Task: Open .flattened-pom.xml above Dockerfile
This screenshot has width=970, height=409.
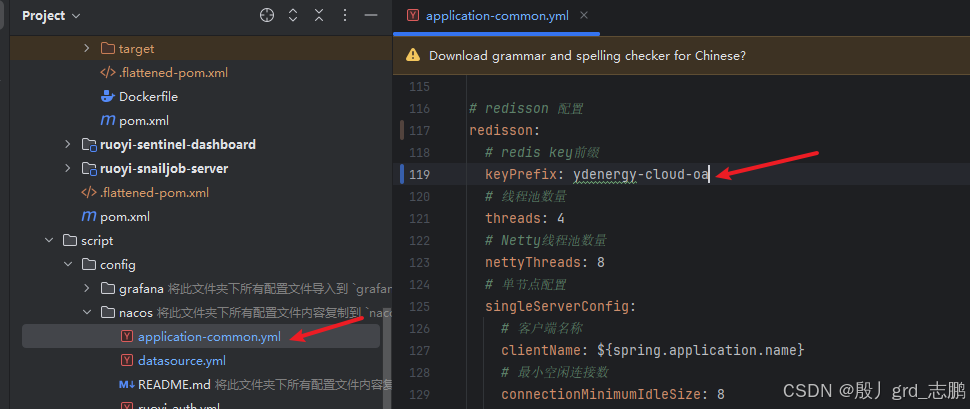Action: [173, 72]
